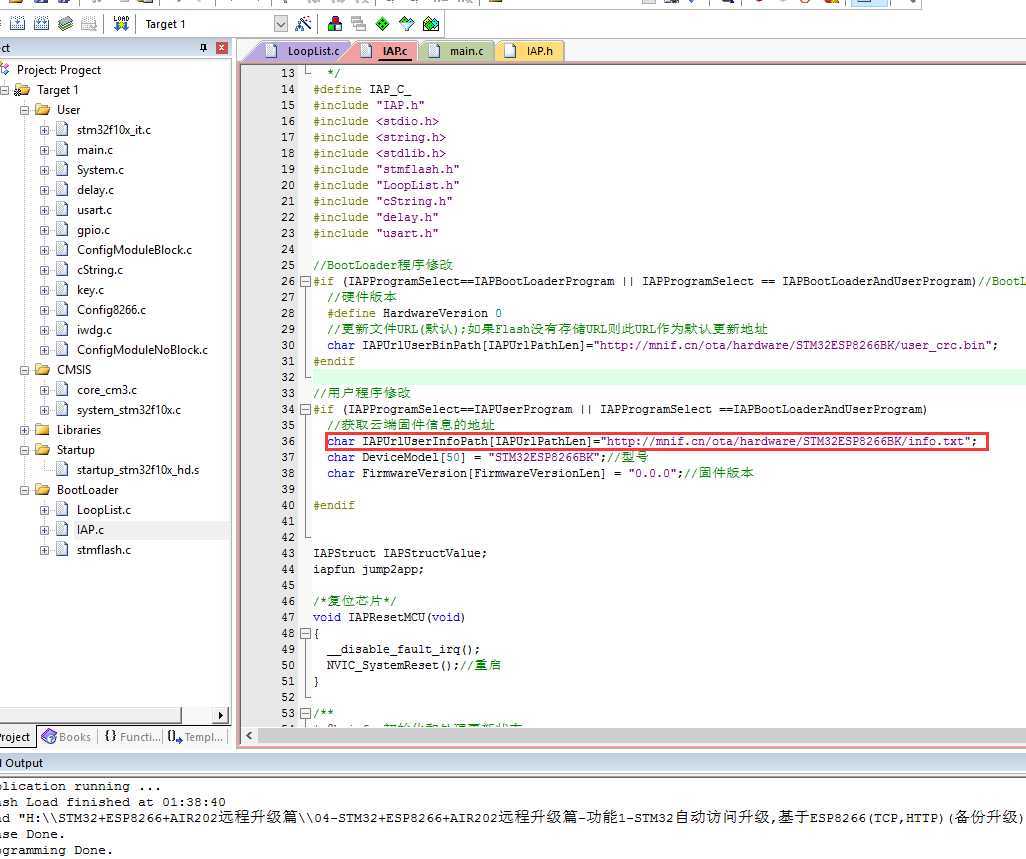Select iwdg.c in project tree
This screenshot has height=859, width=1026.
94,330
